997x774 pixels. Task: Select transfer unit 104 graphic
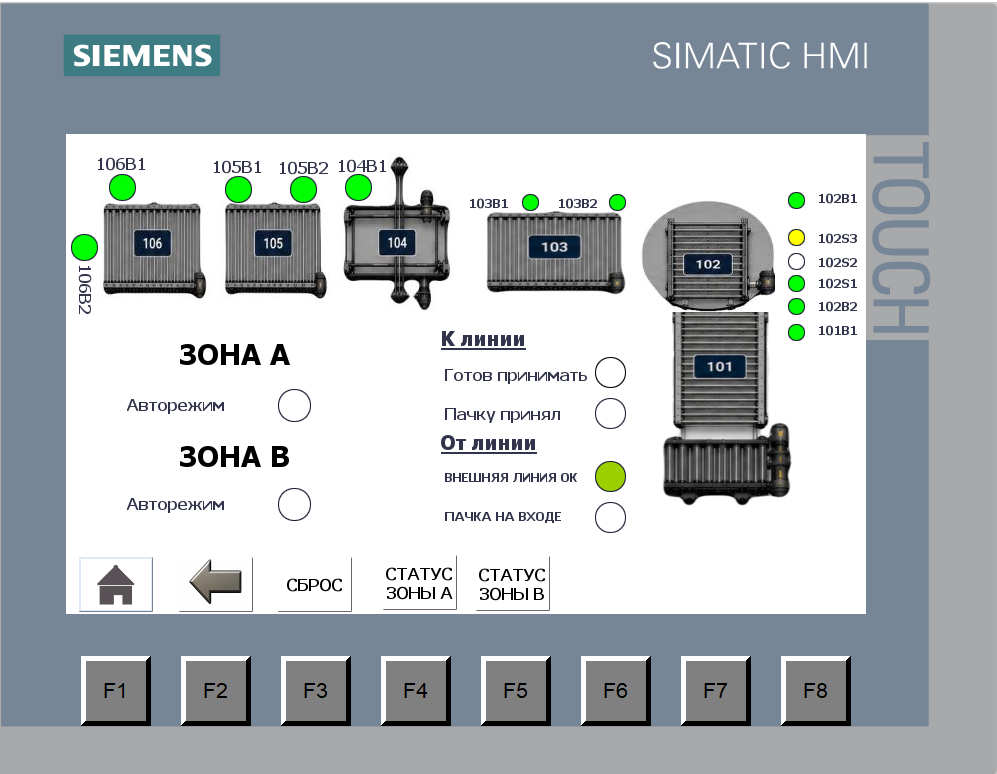tap(397, 234)
